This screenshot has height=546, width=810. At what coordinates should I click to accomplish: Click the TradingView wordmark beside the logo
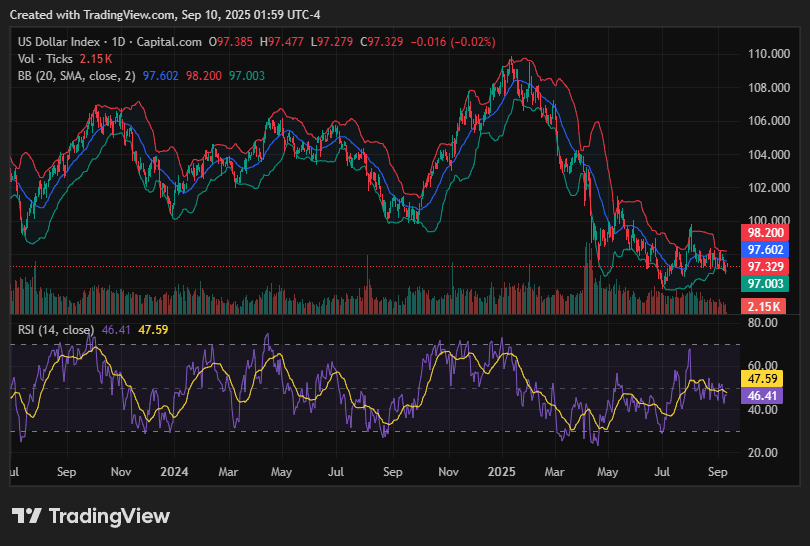click(110, 516)
